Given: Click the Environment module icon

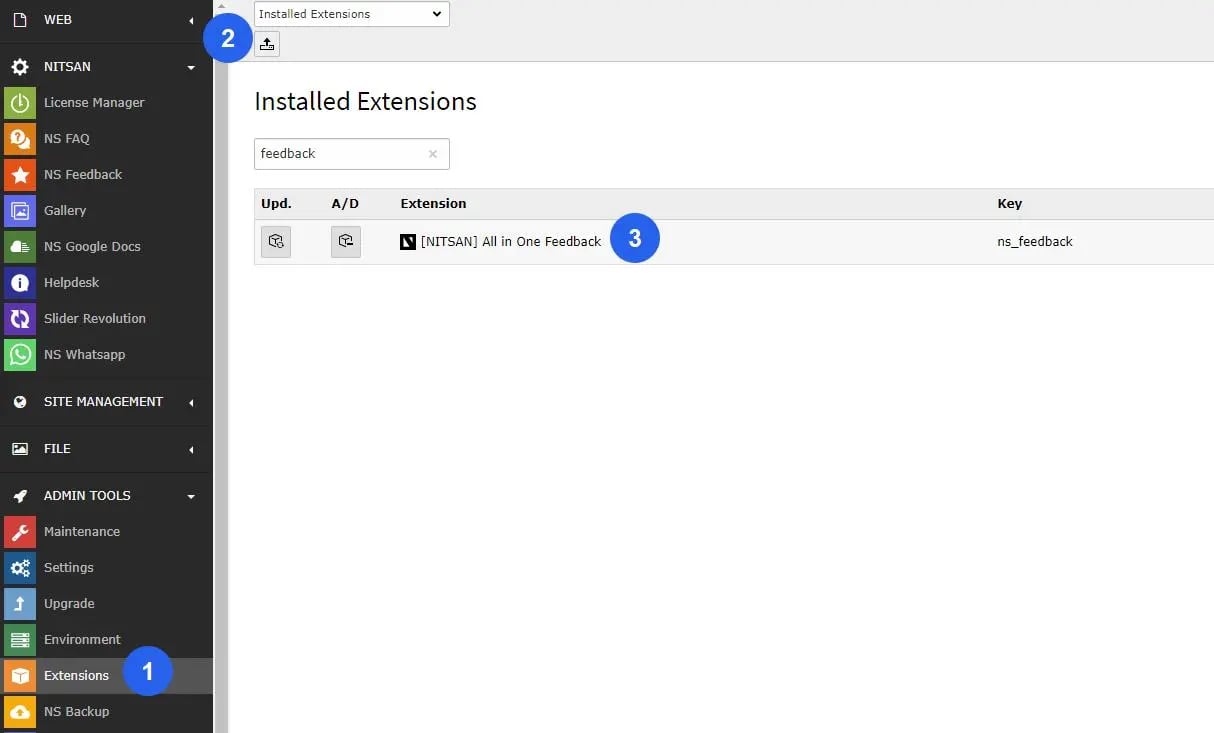Looking at the screenshot, I should pos(20,639).
